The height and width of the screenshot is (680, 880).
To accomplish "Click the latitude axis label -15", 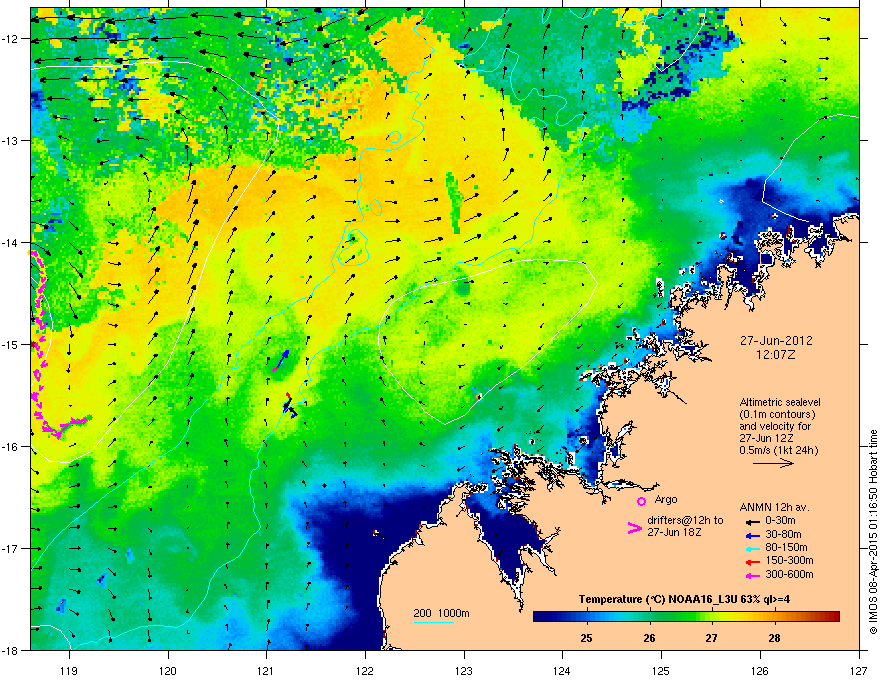I will pyautogui.click(x=10, y=344).
